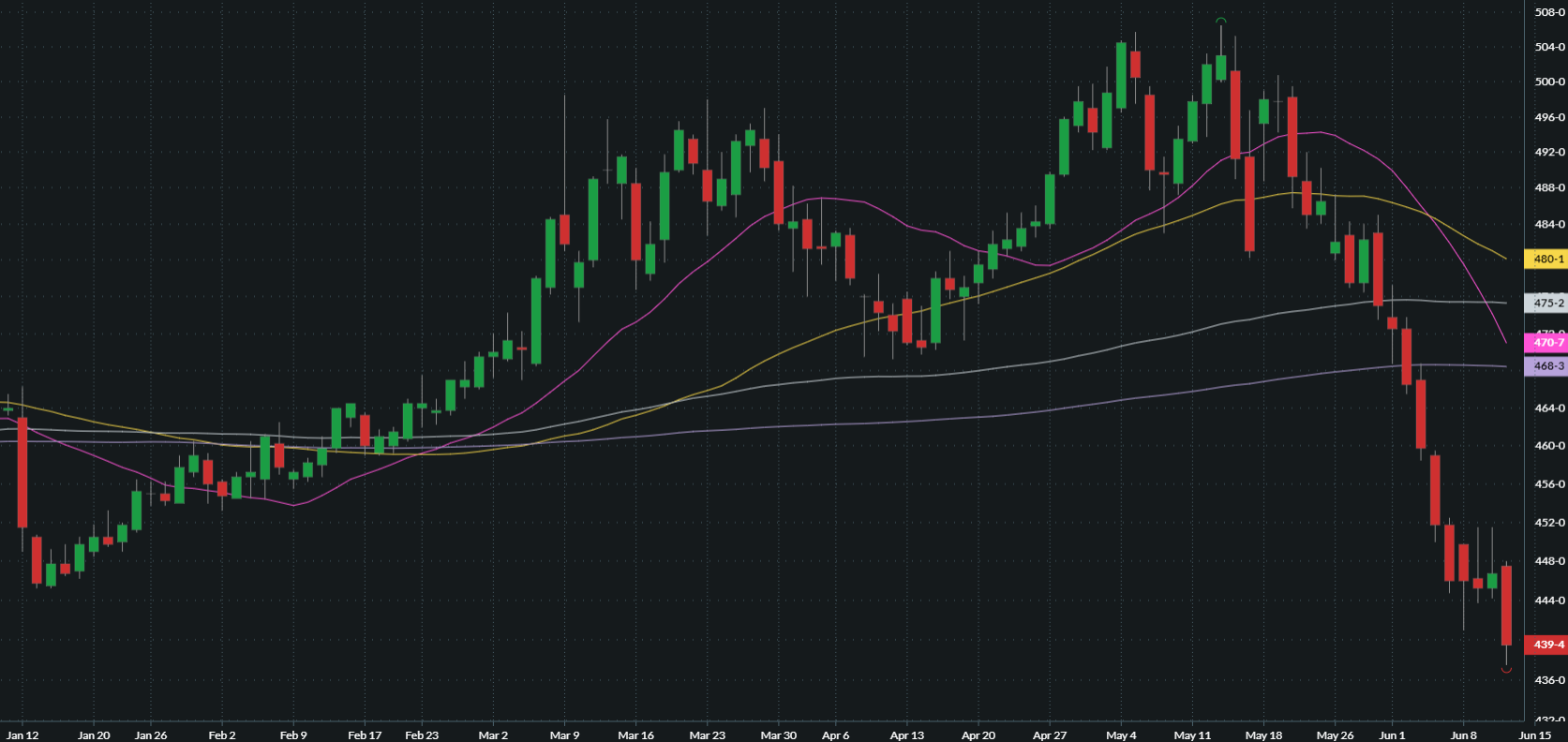The height and width of the screenshot is (742, 1568).
Task: Click the May 26 date label
Action: [x=1335, y=735]
